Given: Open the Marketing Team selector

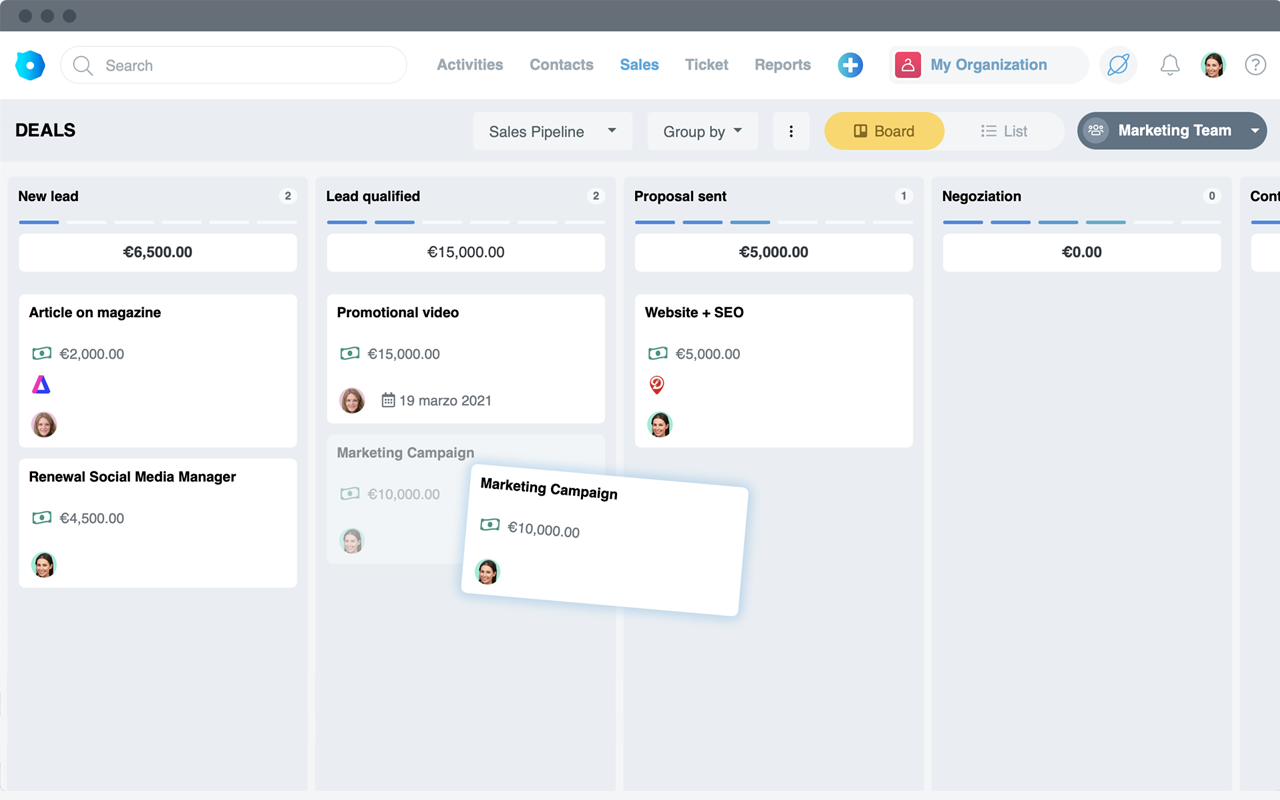Looking at the screenshot, I should 1171,130.
